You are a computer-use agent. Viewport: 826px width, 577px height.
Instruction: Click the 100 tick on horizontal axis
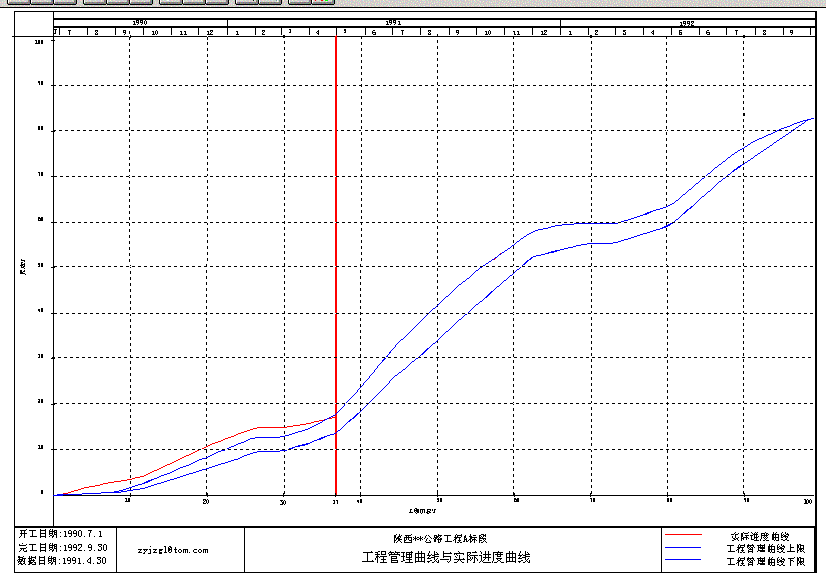click(808, 500)
